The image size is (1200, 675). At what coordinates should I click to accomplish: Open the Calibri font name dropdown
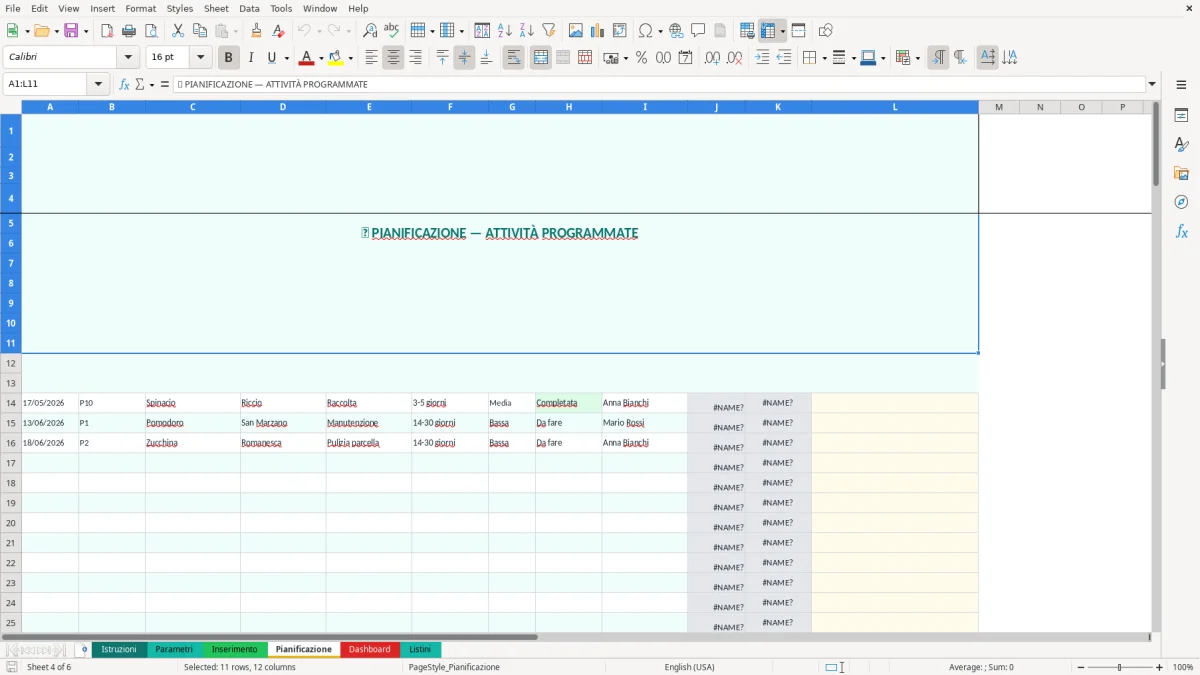coord(128,58)
